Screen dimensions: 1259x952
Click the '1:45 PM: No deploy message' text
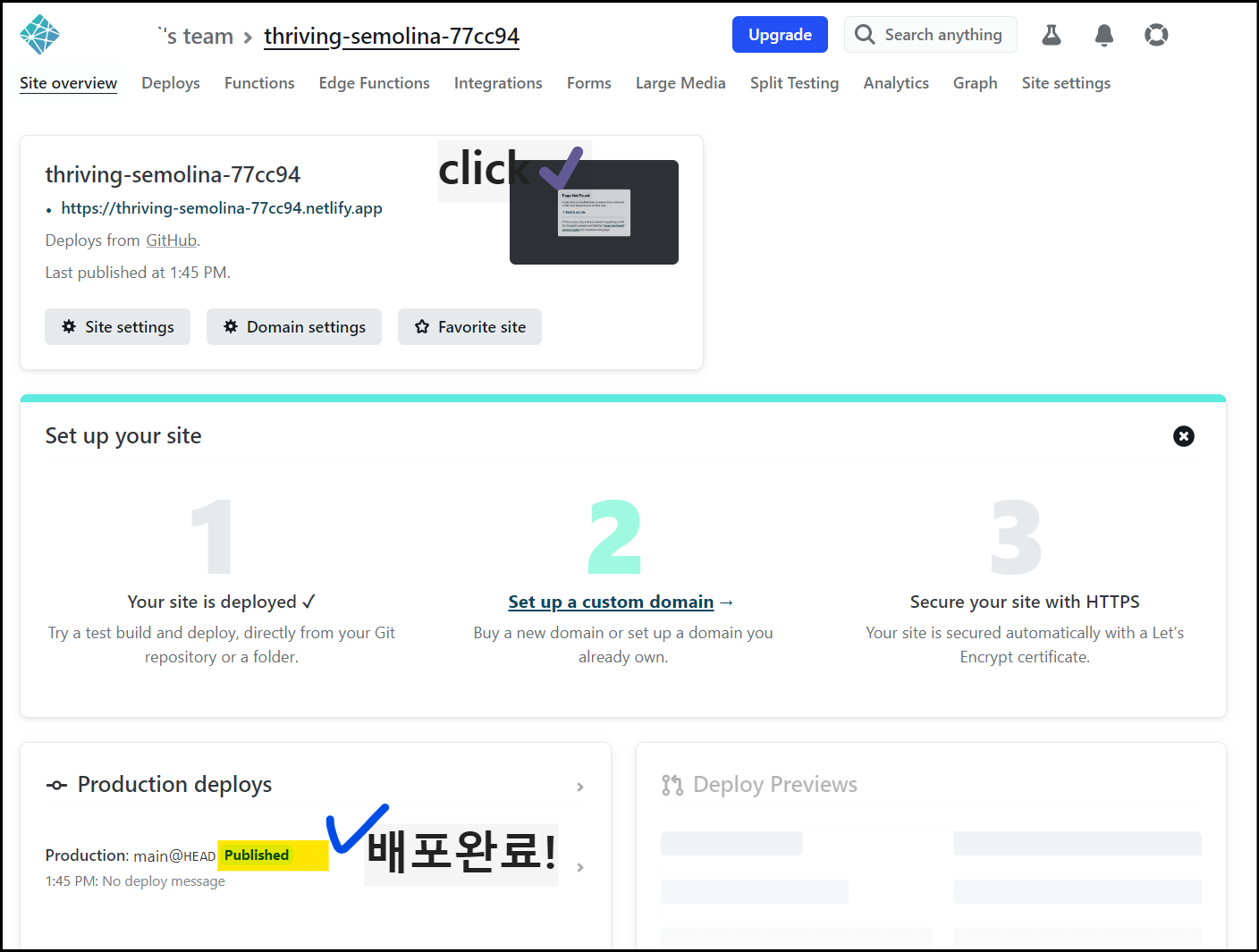[x=135, y=881]
